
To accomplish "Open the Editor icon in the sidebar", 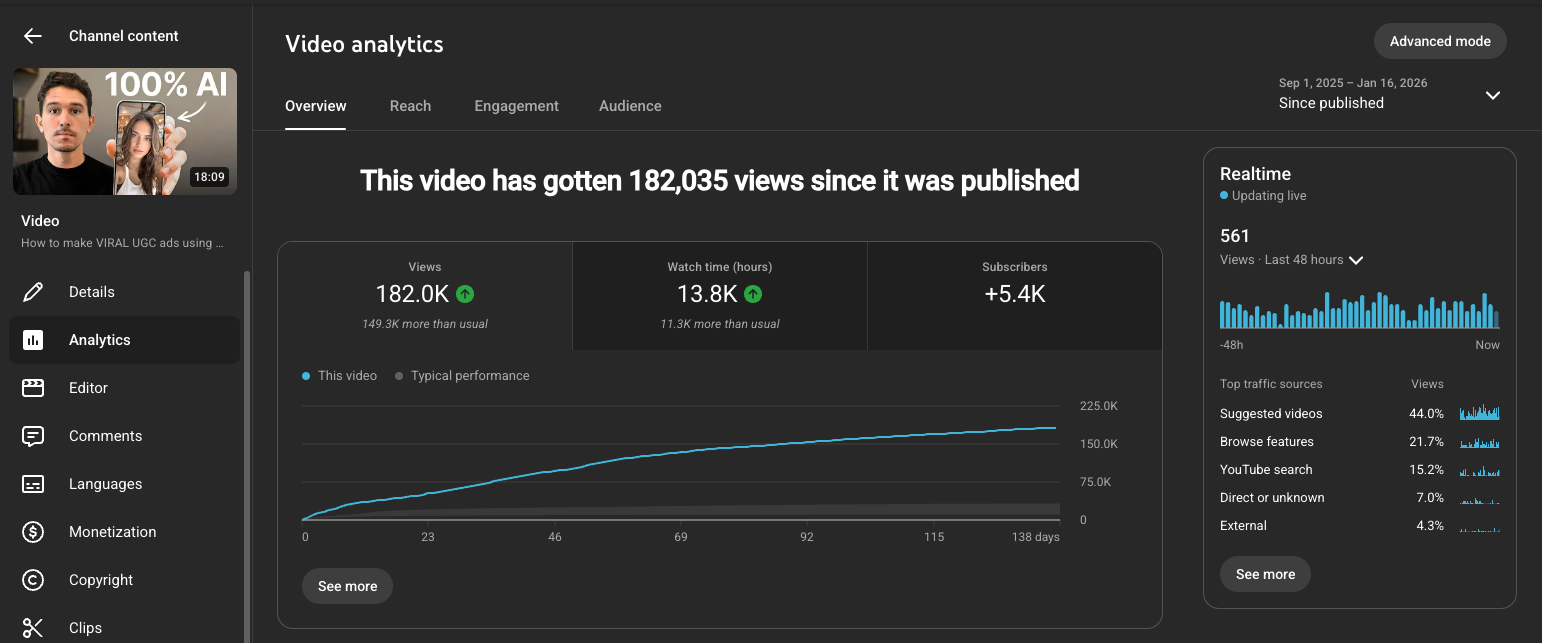I will [33, 387].
